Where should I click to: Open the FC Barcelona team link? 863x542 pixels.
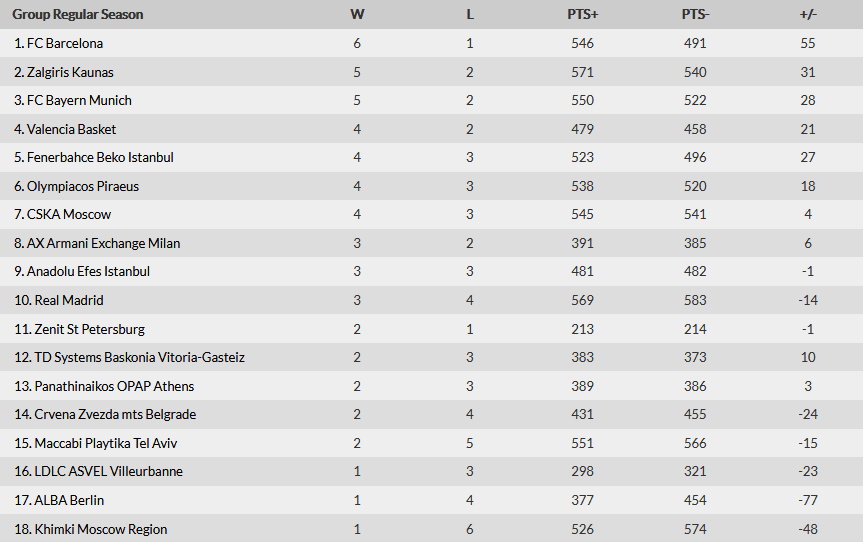click(65, 44)
